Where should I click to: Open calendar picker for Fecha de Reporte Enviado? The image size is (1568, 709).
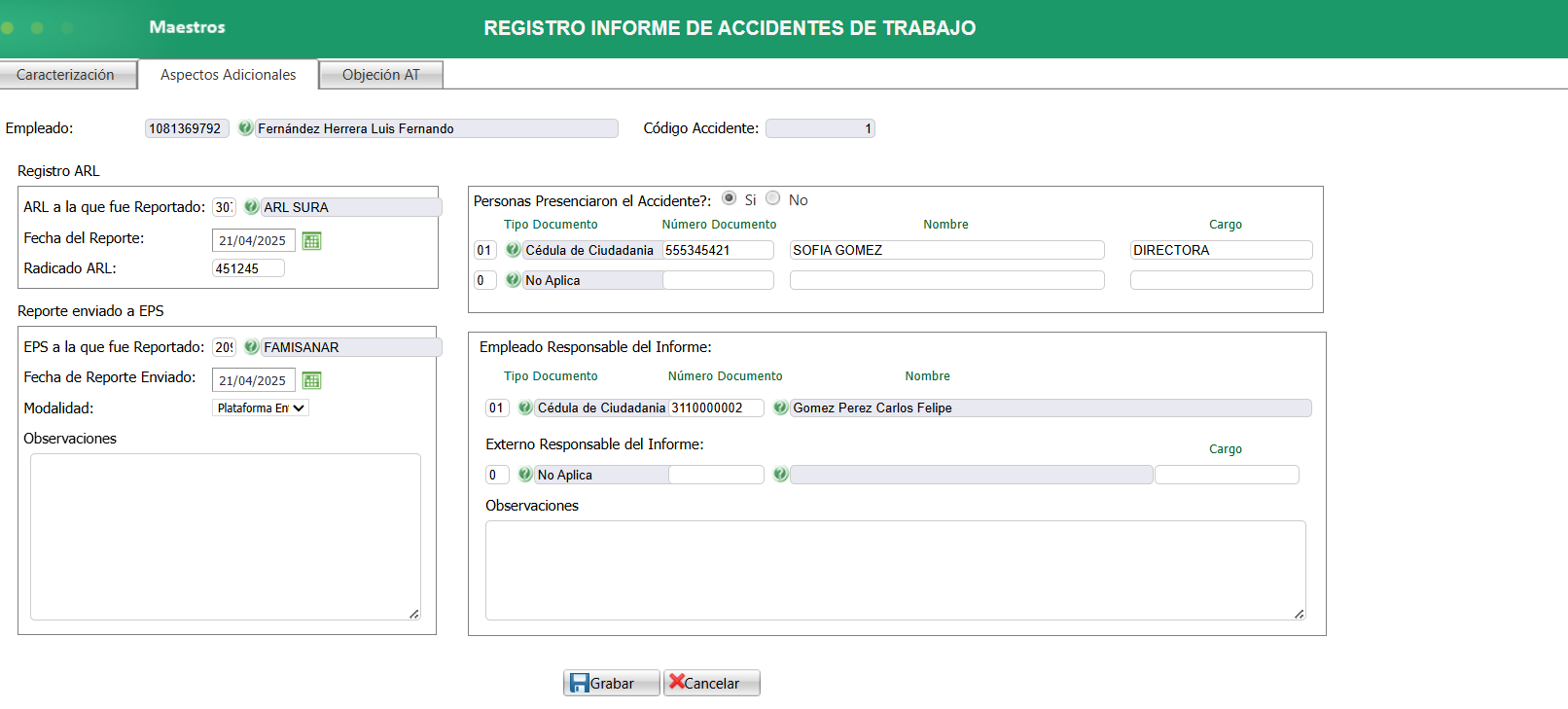(311, 380)
